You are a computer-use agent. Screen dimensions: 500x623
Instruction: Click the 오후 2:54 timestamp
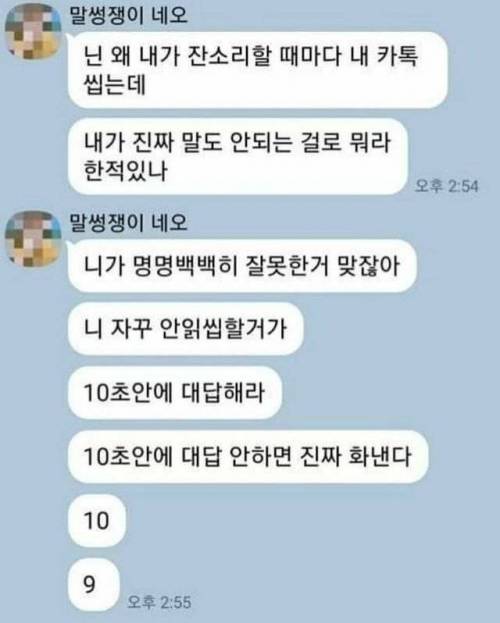coord(447,186)
